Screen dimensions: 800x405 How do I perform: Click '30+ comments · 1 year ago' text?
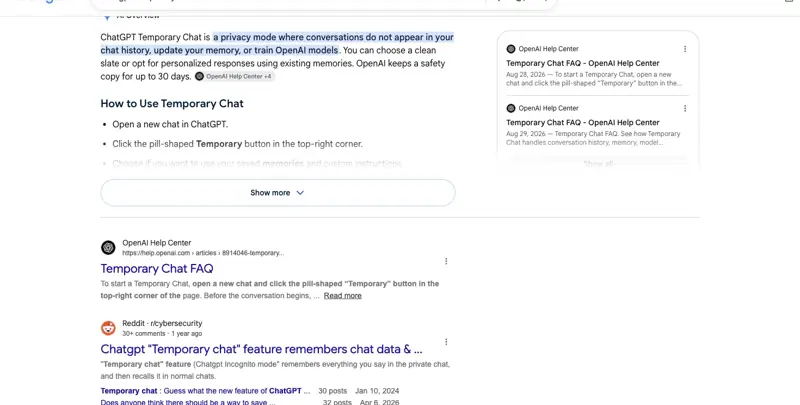click(x=162, y=334)
